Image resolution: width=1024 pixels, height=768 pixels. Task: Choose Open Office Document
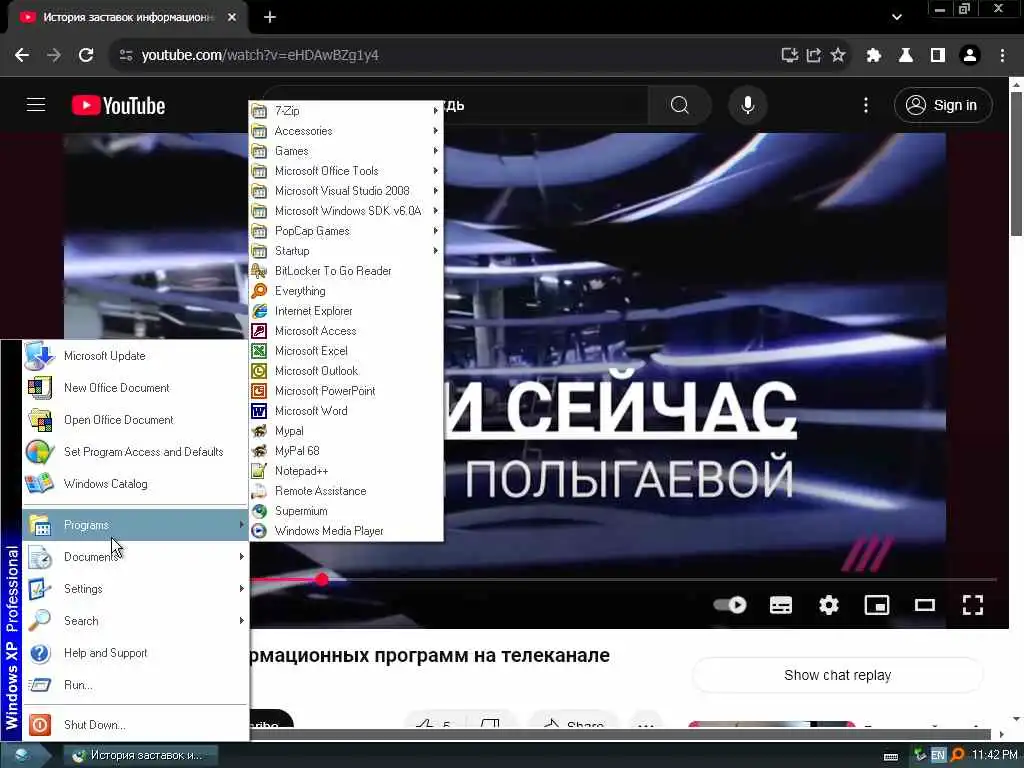point(135,420)
